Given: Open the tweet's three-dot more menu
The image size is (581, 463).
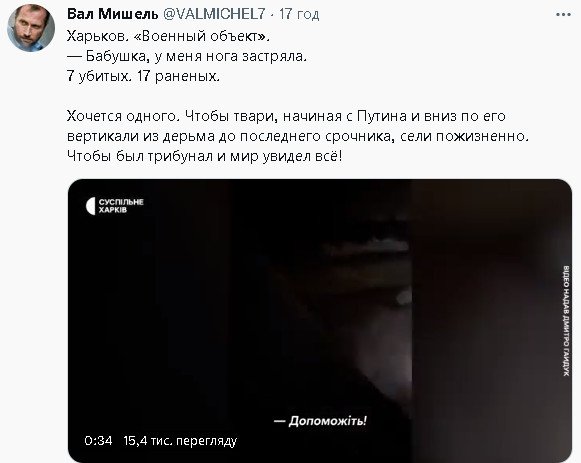Looking at the screenshot, I should pyautogui.click(x=563, y=15).
